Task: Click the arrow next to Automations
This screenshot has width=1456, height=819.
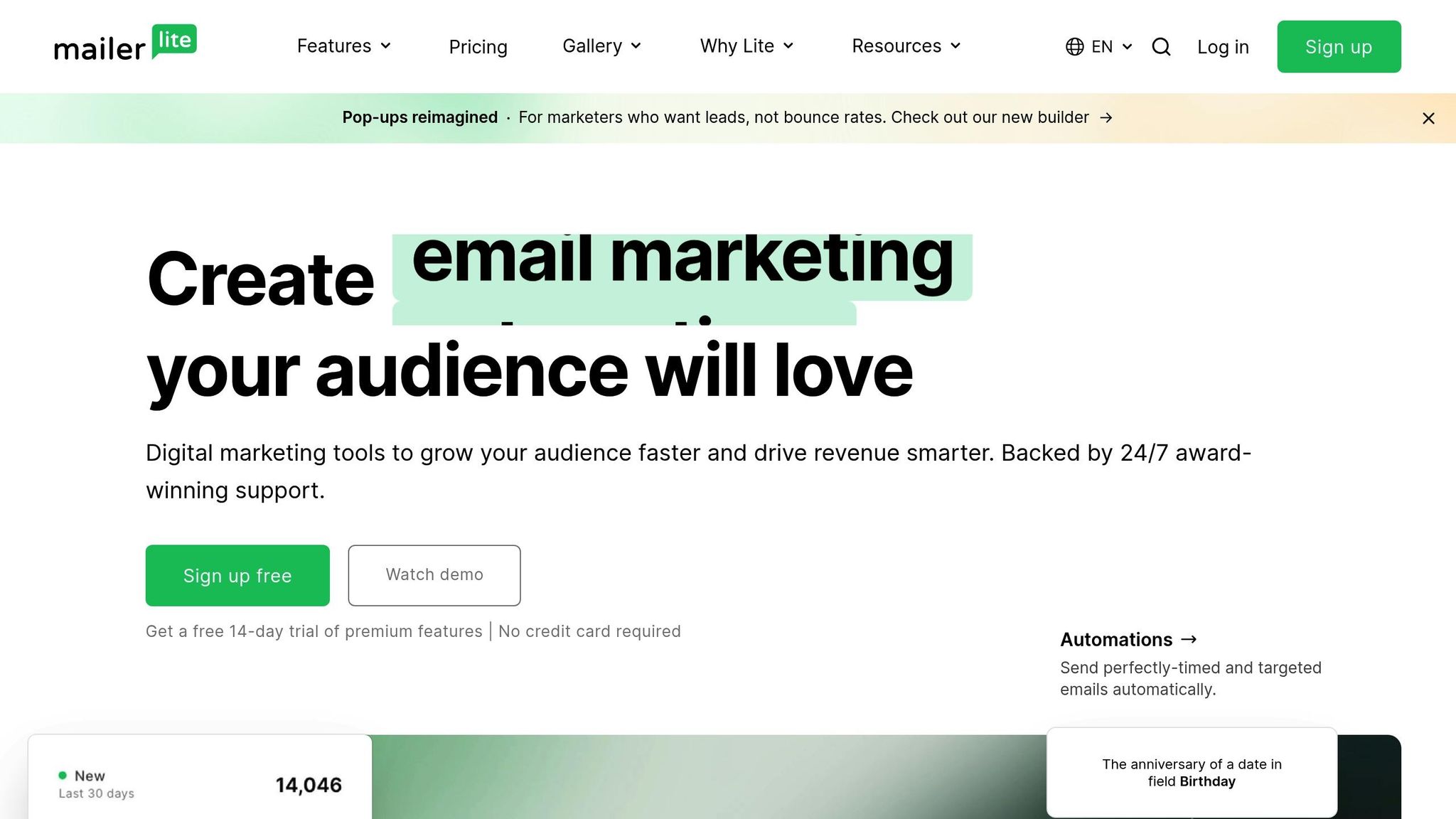Action: click(1189, 640)
